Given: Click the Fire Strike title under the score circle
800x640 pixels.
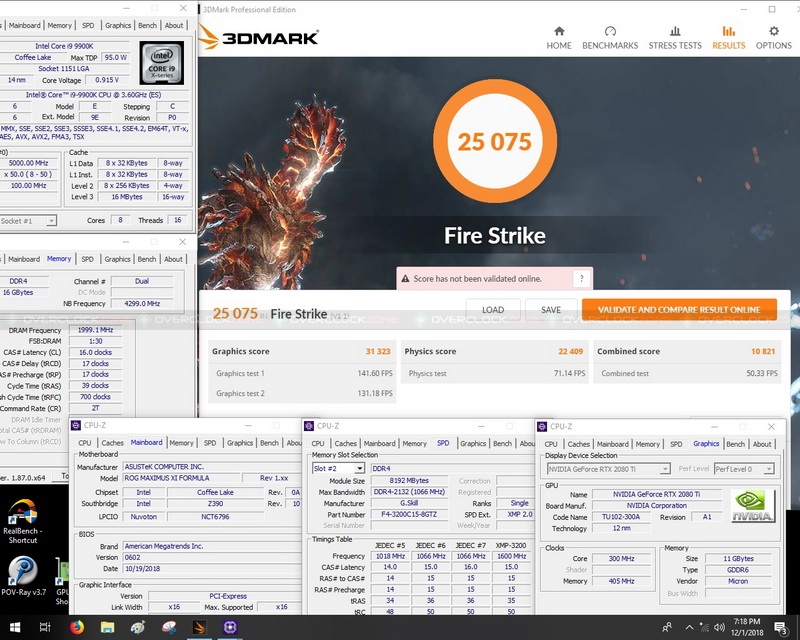Looking at the screenshot, I should pos(494,236).
